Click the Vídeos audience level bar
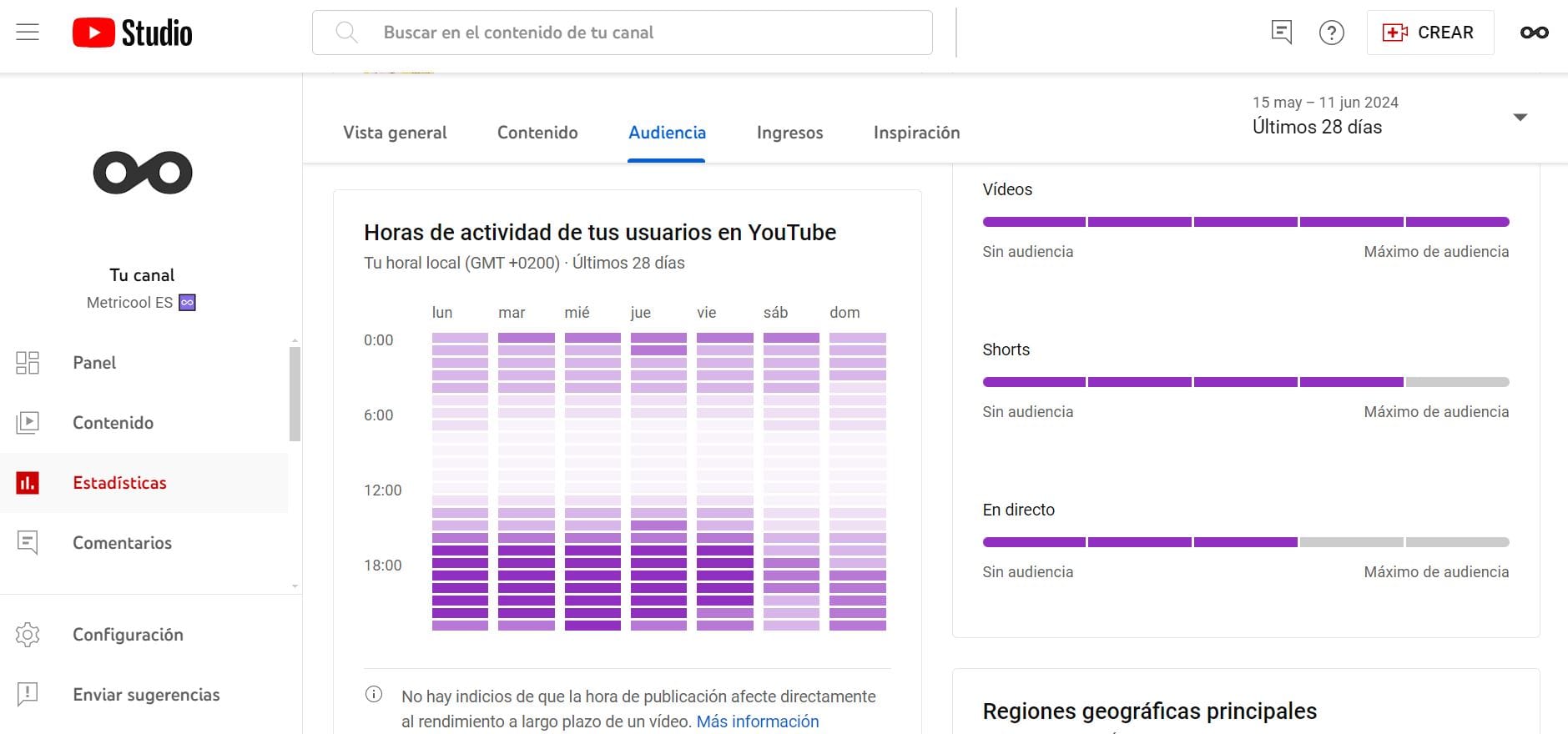Screen dimensions: 1568x734 tap(1246, 222)
